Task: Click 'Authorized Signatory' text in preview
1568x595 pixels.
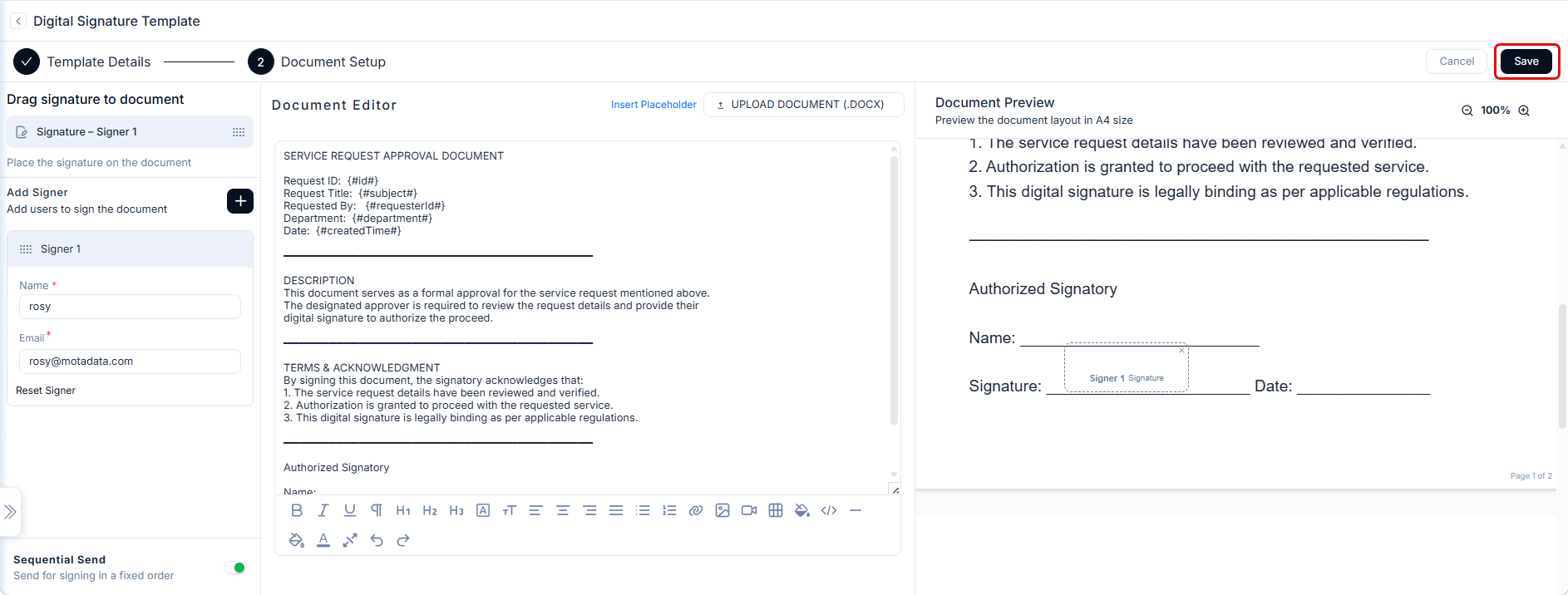Action: point(1043,289)
